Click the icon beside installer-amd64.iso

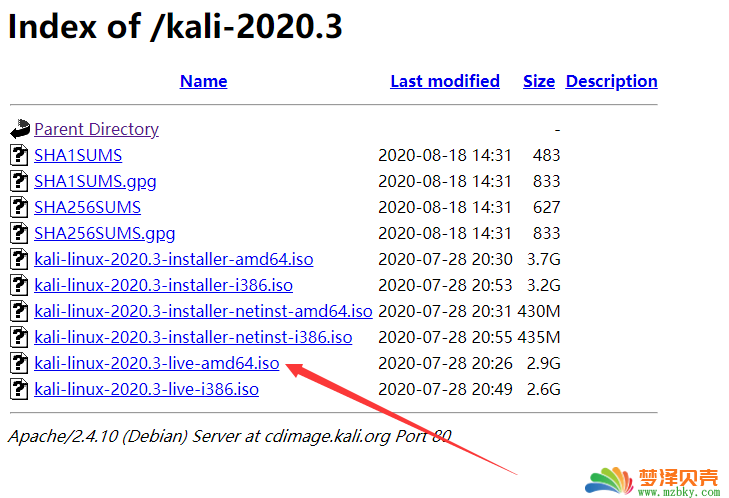19,259
